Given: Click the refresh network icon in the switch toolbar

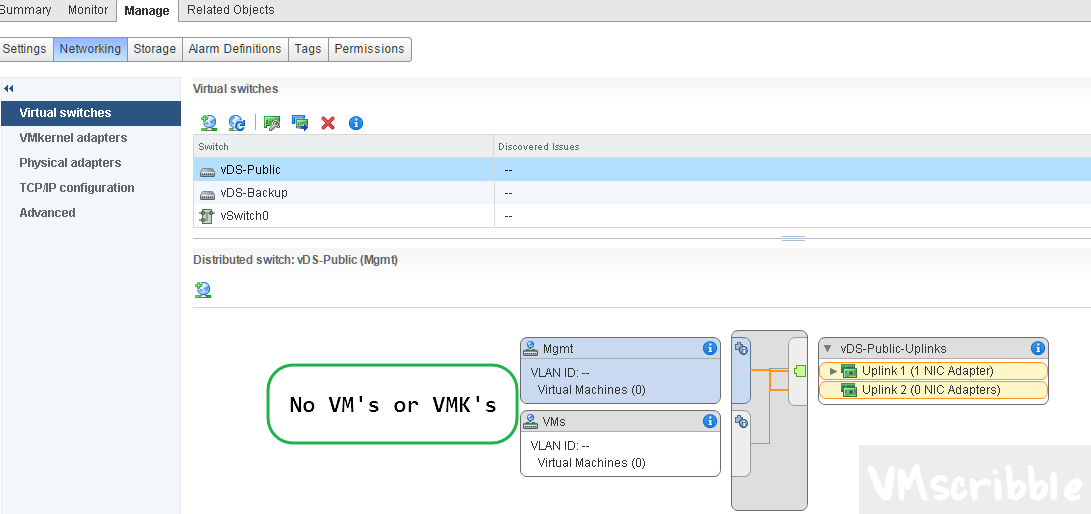Looking at the screenshot, I should tap(237, 123).
